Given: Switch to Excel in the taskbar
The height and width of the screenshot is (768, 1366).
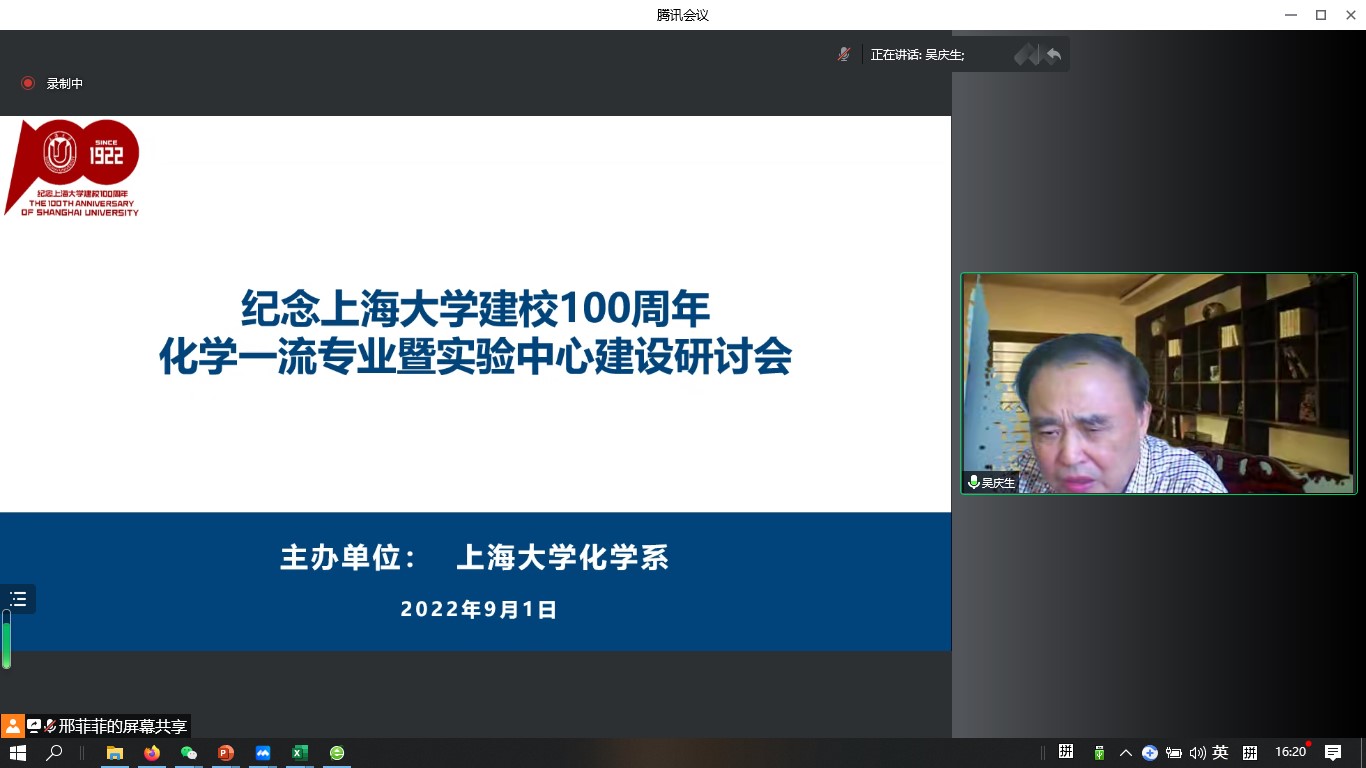Looking at the screenshot, I should tap(300, 753).
